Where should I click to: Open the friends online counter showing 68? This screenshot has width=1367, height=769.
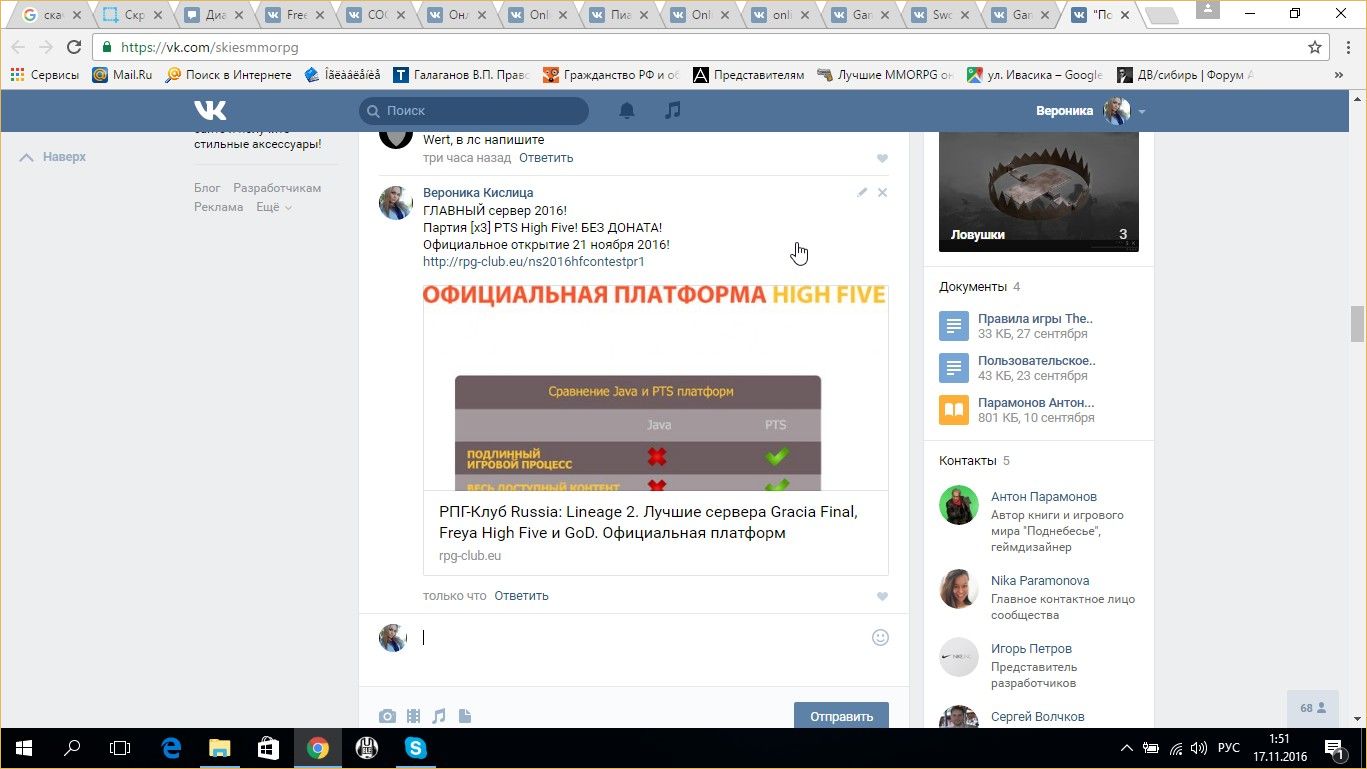pos(1313,708)
